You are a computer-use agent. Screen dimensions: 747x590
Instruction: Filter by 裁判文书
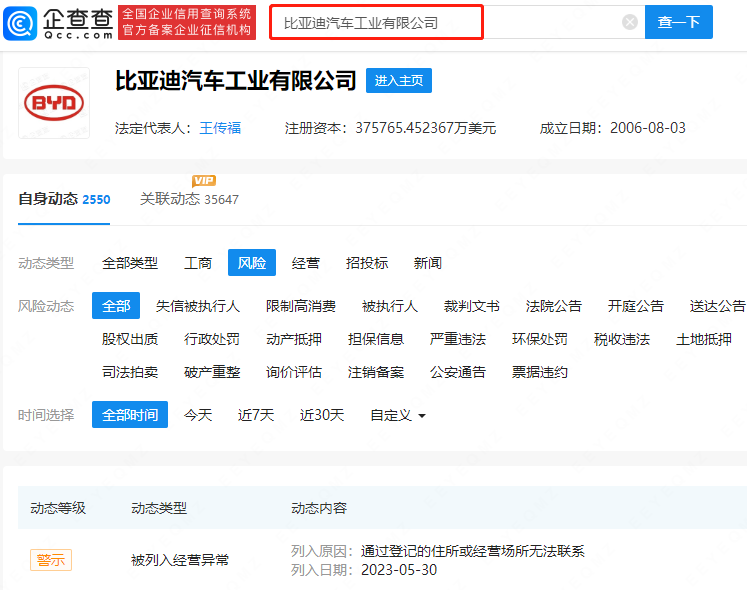[472, 305]
